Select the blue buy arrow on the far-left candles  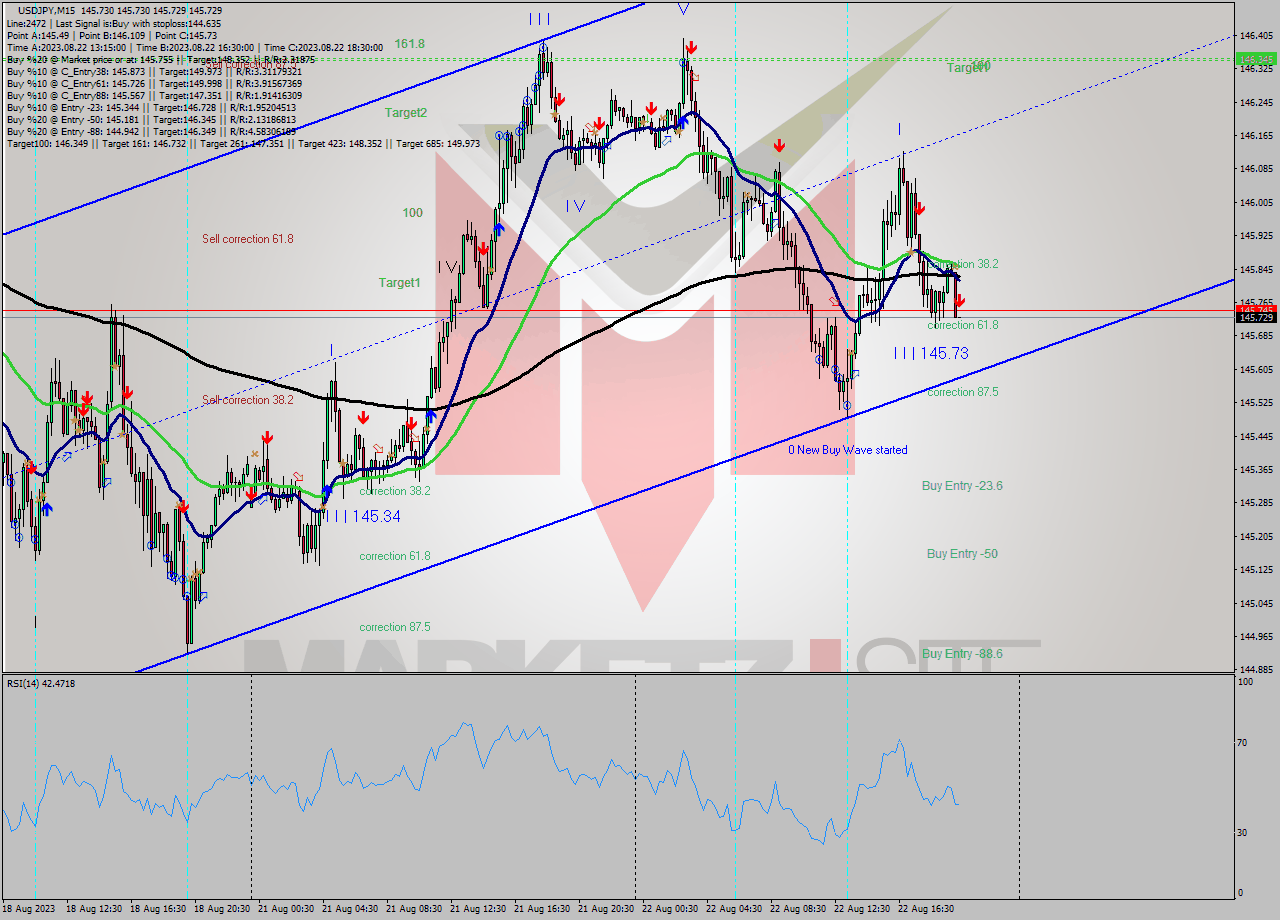pos(45,509)
